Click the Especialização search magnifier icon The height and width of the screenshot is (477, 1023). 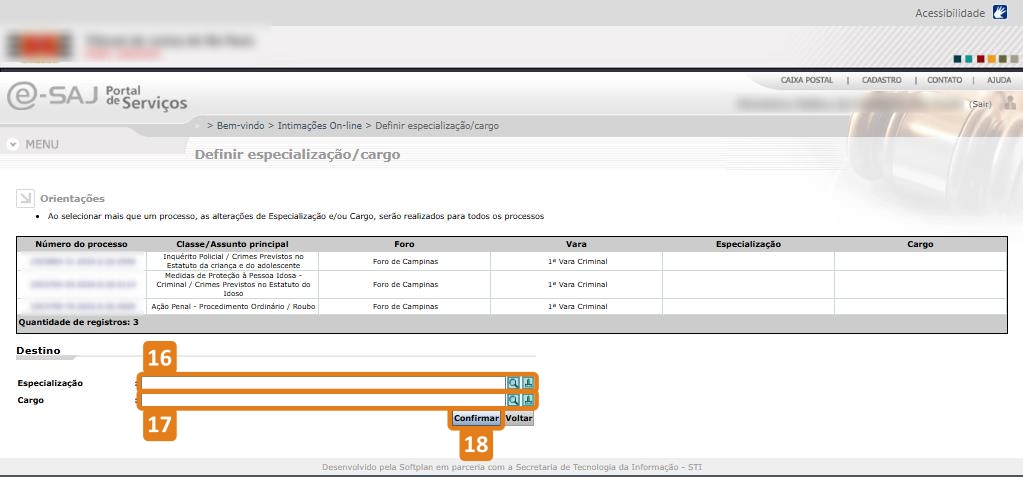pos(513,383)
